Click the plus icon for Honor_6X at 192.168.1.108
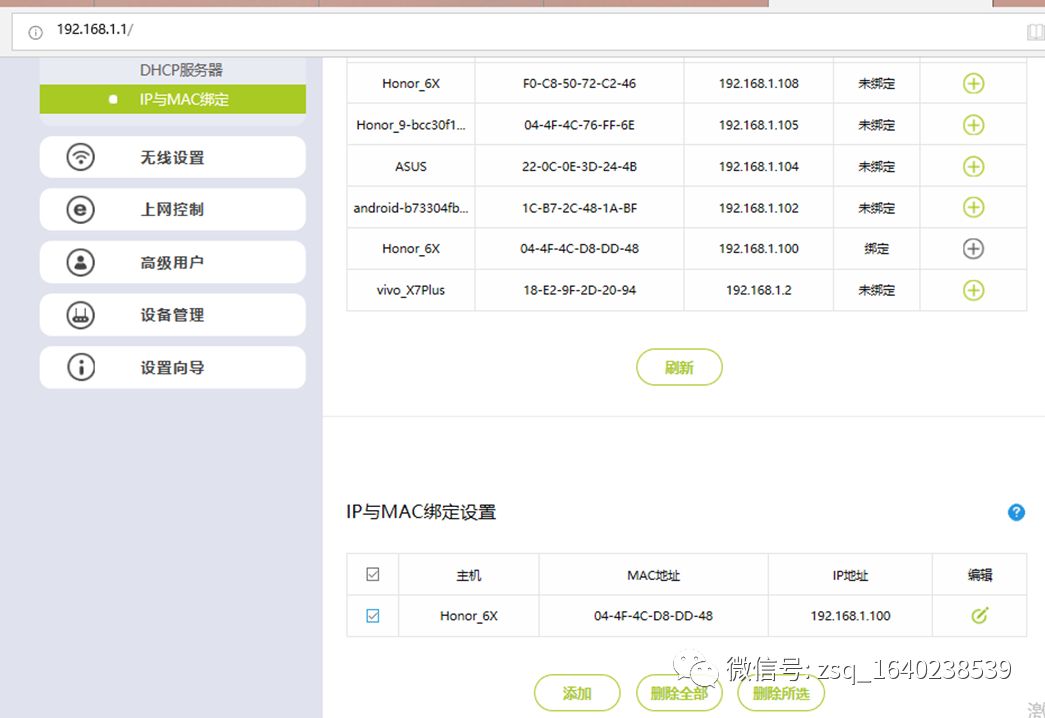Screen dimensions: 1045x718 click(x=973, y=83)
